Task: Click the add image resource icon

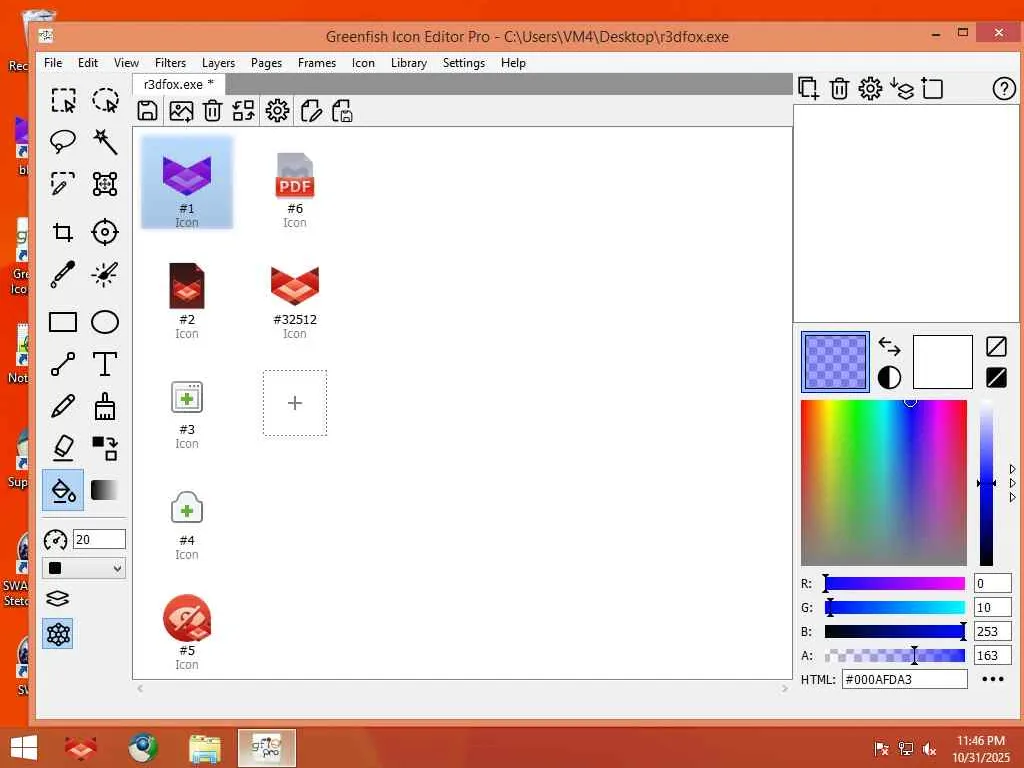Action: [181, 110]
